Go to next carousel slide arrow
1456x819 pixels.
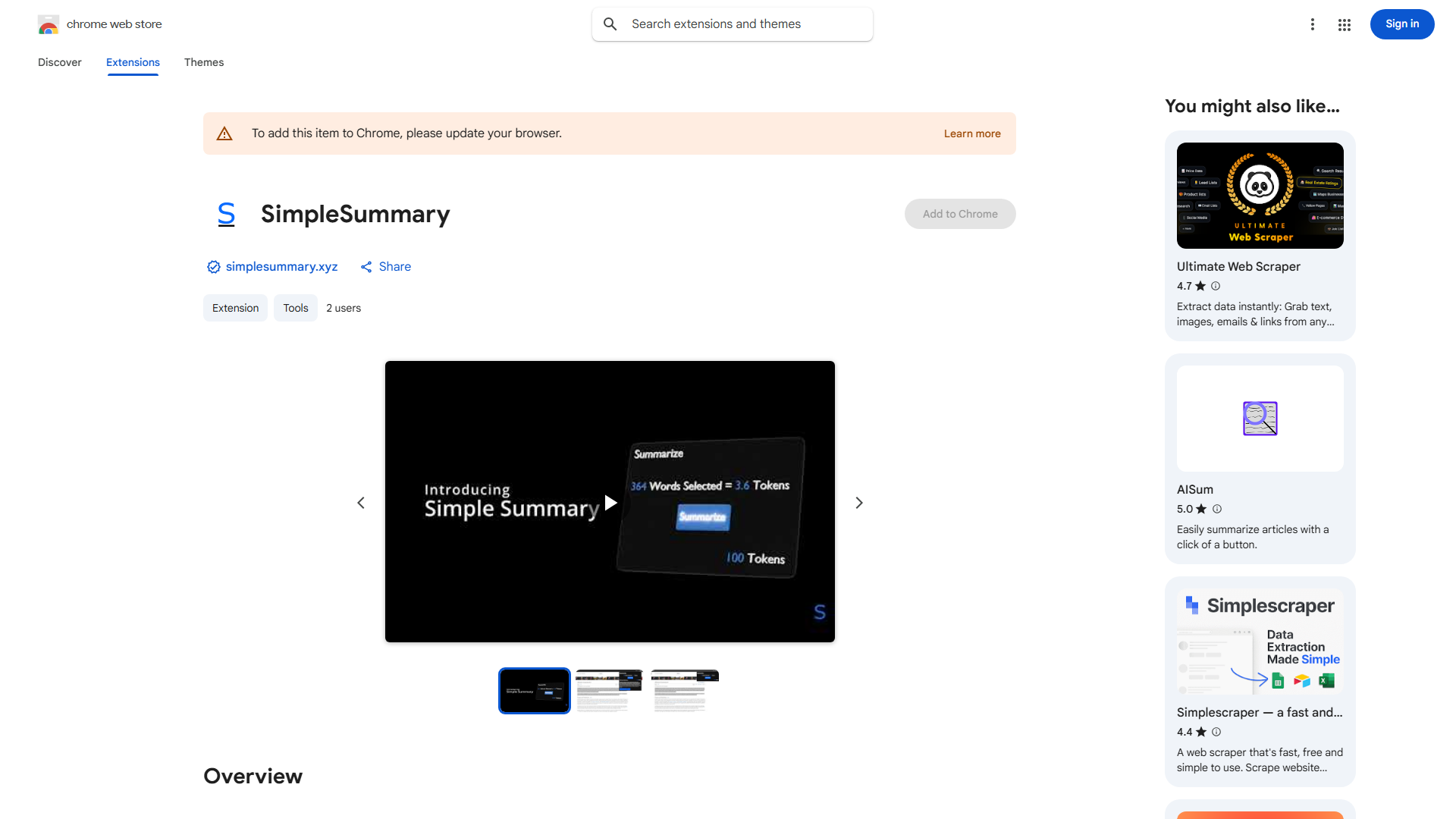[859, 503]
